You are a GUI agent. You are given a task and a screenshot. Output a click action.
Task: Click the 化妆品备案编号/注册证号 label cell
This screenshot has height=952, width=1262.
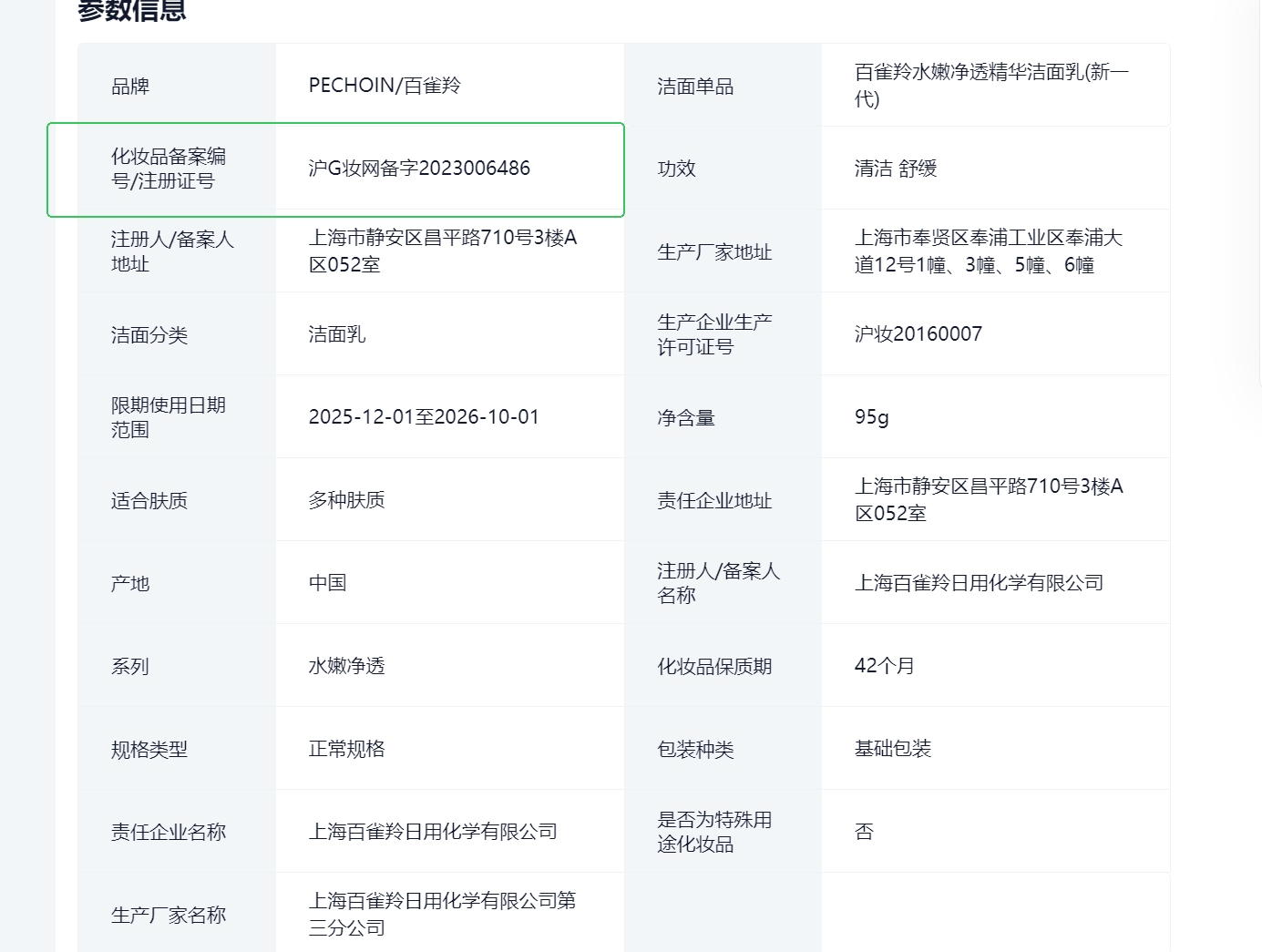point(169,169)
